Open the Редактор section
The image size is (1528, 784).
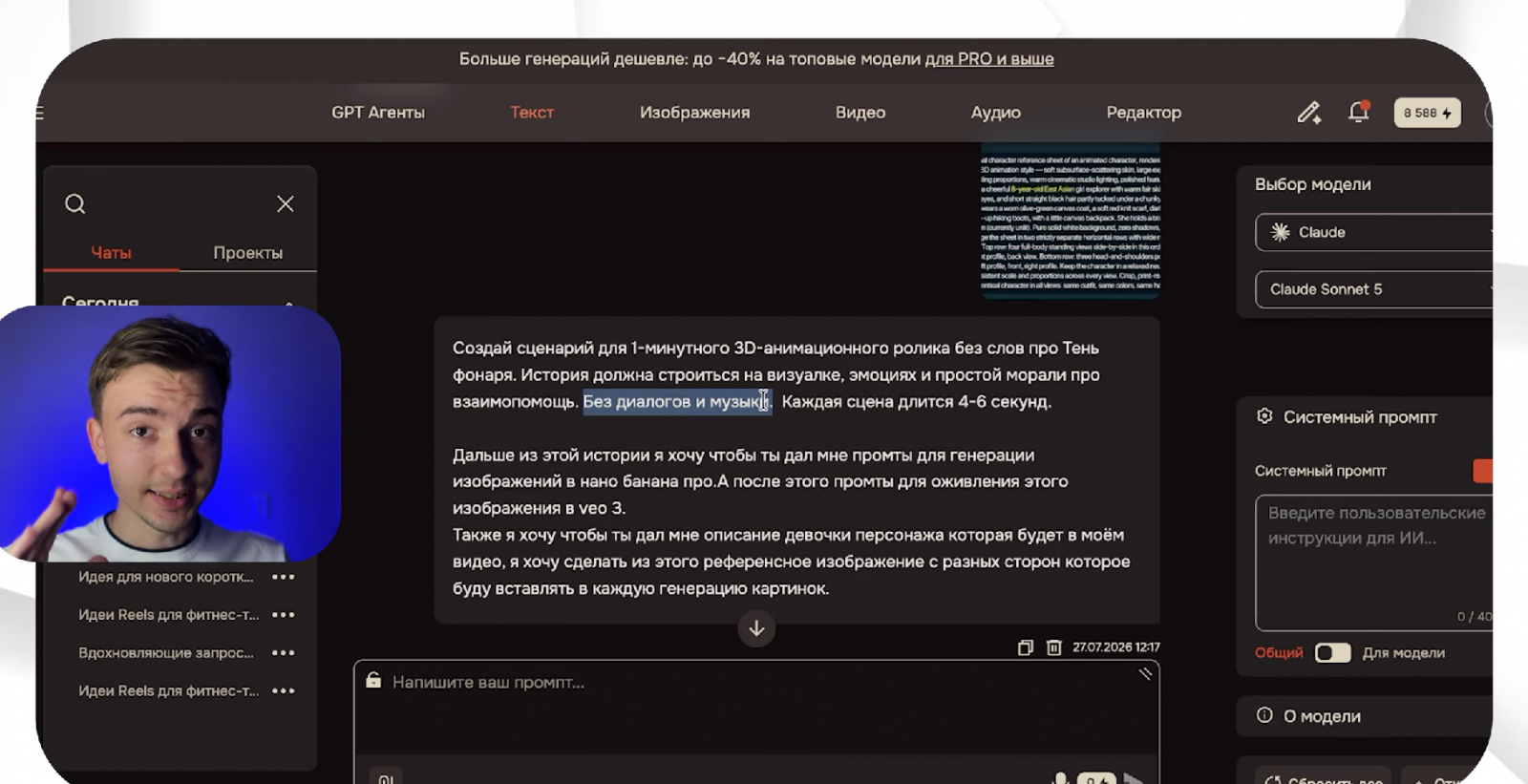point(1144,113)
